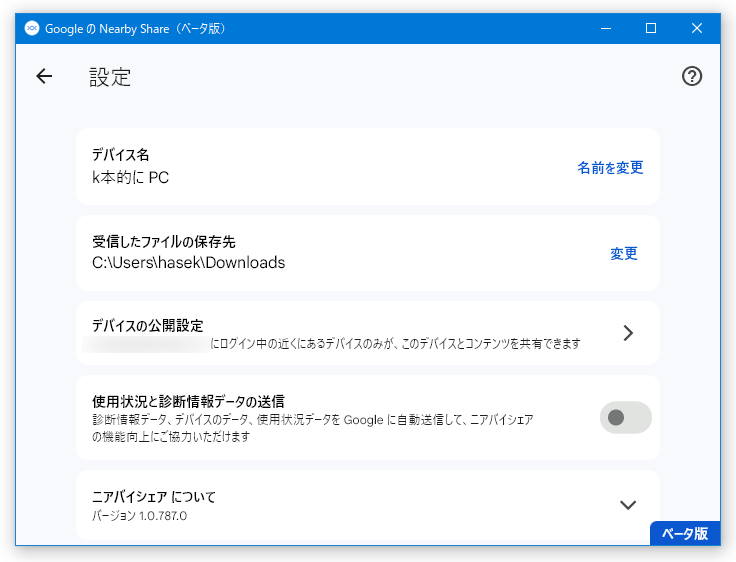Screen dimensions: 736x562
Task: Click 受信したファイルの保存先 label
Action: [x=163, y=242]
